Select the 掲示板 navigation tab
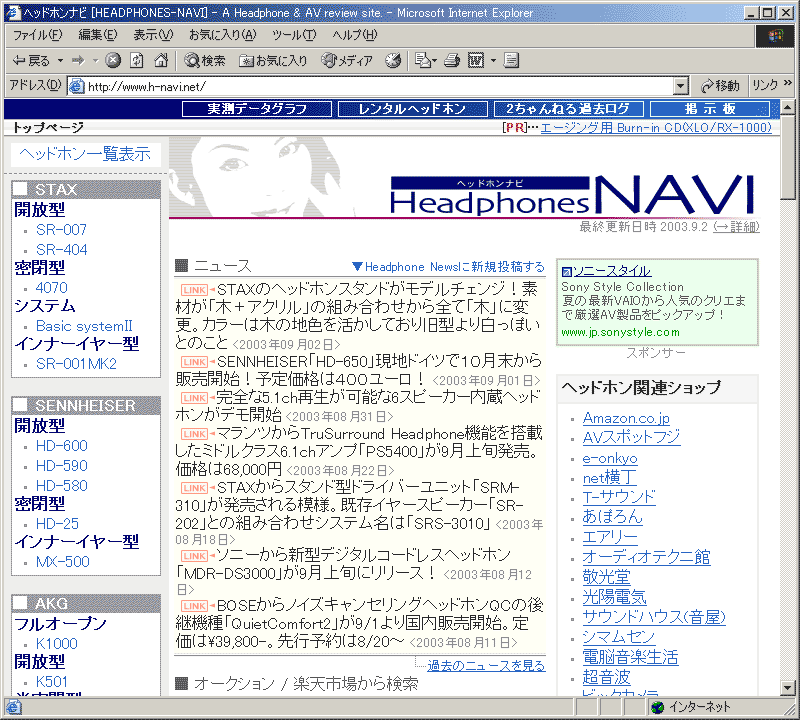This screenshot has height=720, width=800. point(710,109)
